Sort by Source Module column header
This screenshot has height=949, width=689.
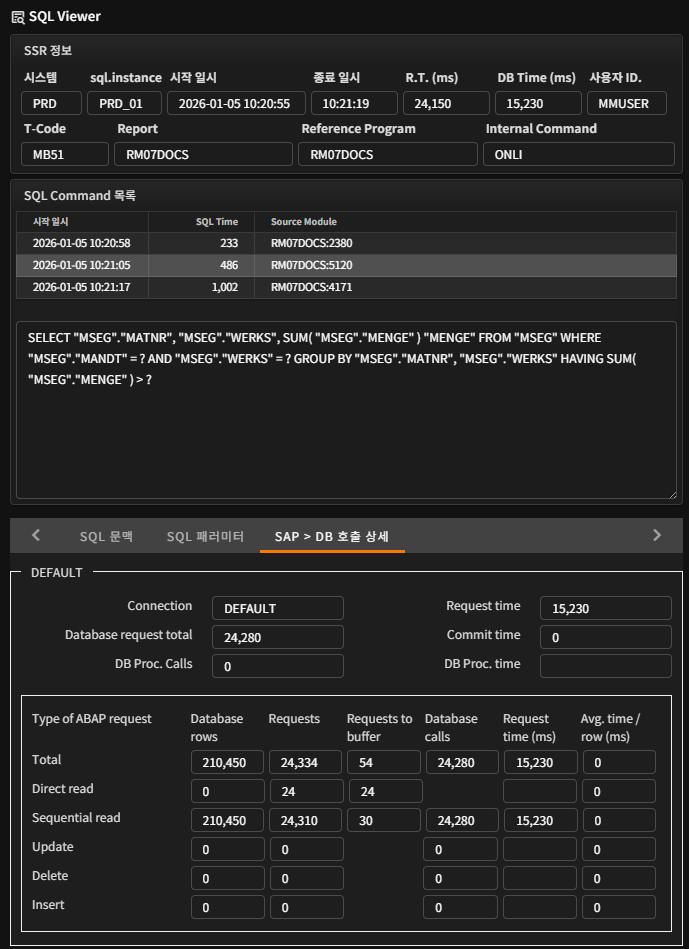coord(465,222)
